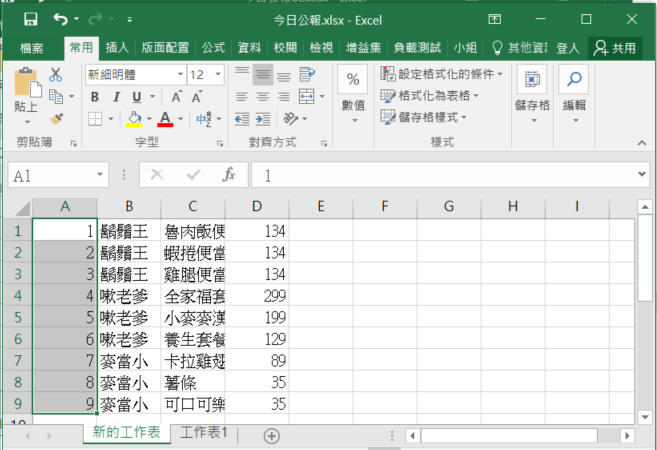Apply the yellow fill color
The height and width of the screenshot is (450, 657).
tap(134, 119)
